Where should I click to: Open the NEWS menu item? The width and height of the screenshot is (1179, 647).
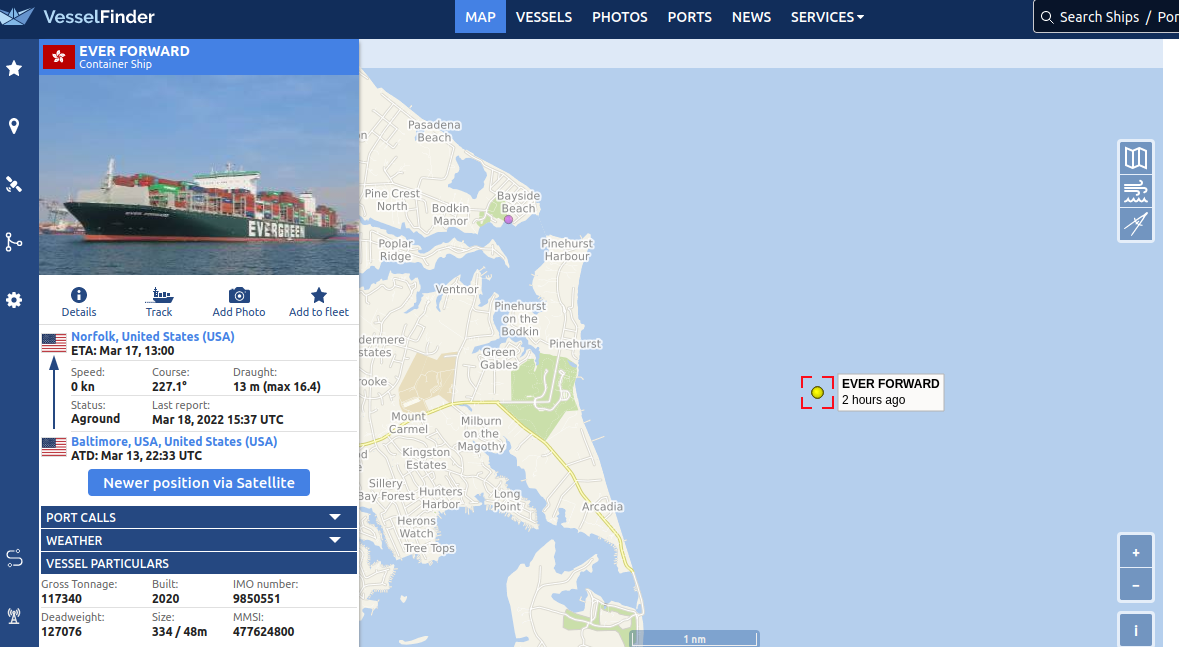(x=751, y=17)
